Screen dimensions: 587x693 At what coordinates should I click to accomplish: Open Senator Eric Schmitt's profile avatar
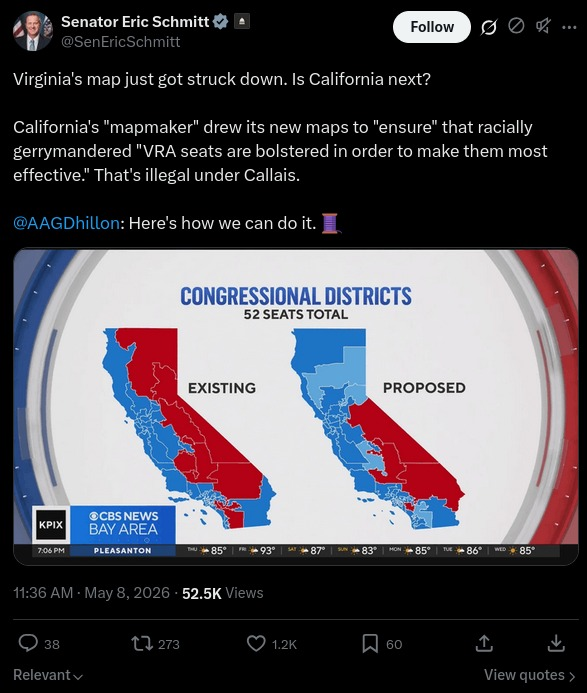[x=33, y=31]
